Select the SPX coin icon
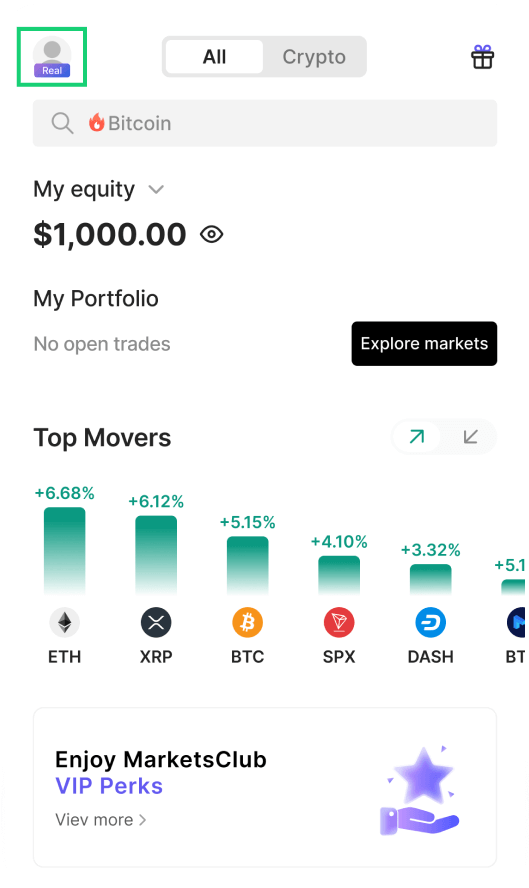 pos(339,622)
